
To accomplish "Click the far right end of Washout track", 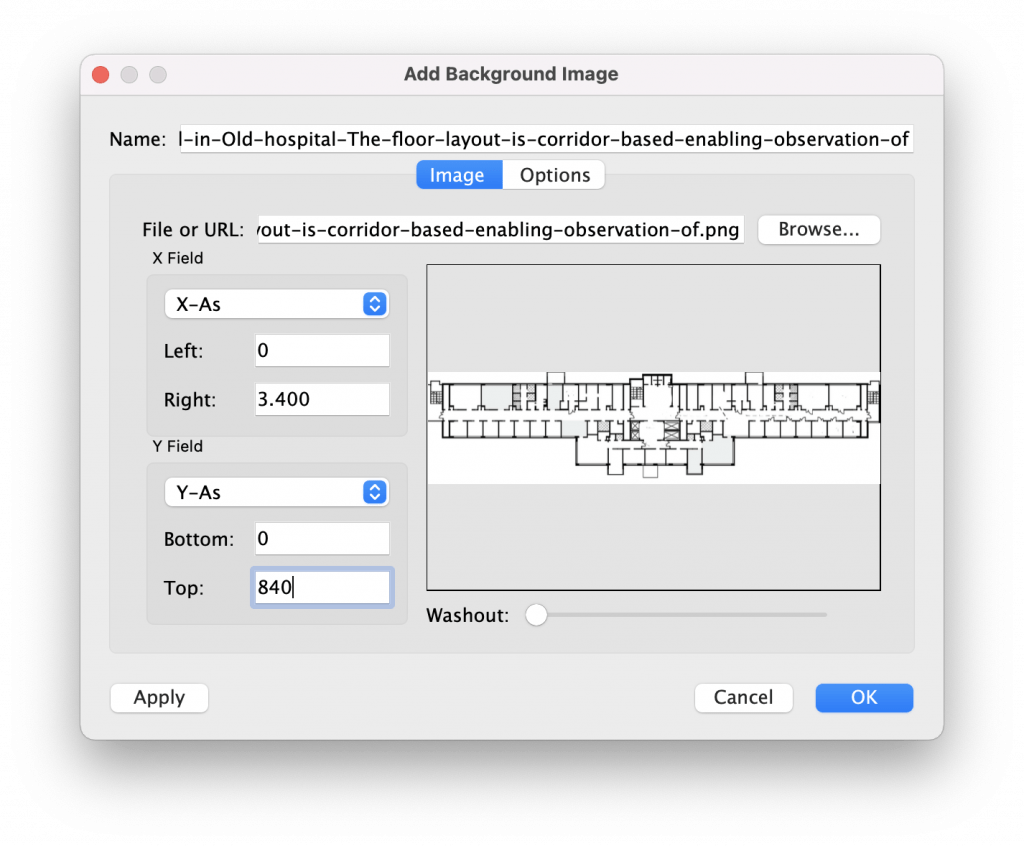I will coord(824,615).
